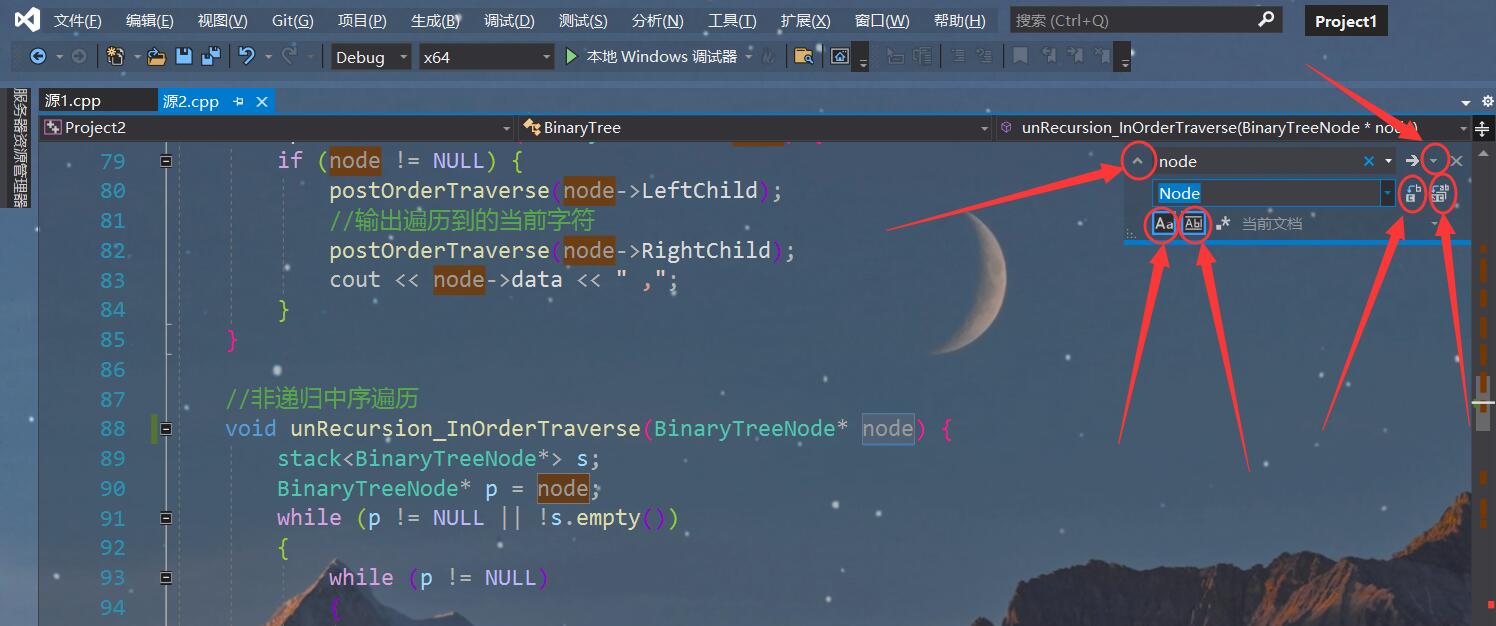This screenshot has height=626, width=1496.
Task: Toggle Use Regular Expressions (.*) option
Action: coord(1223,224)
